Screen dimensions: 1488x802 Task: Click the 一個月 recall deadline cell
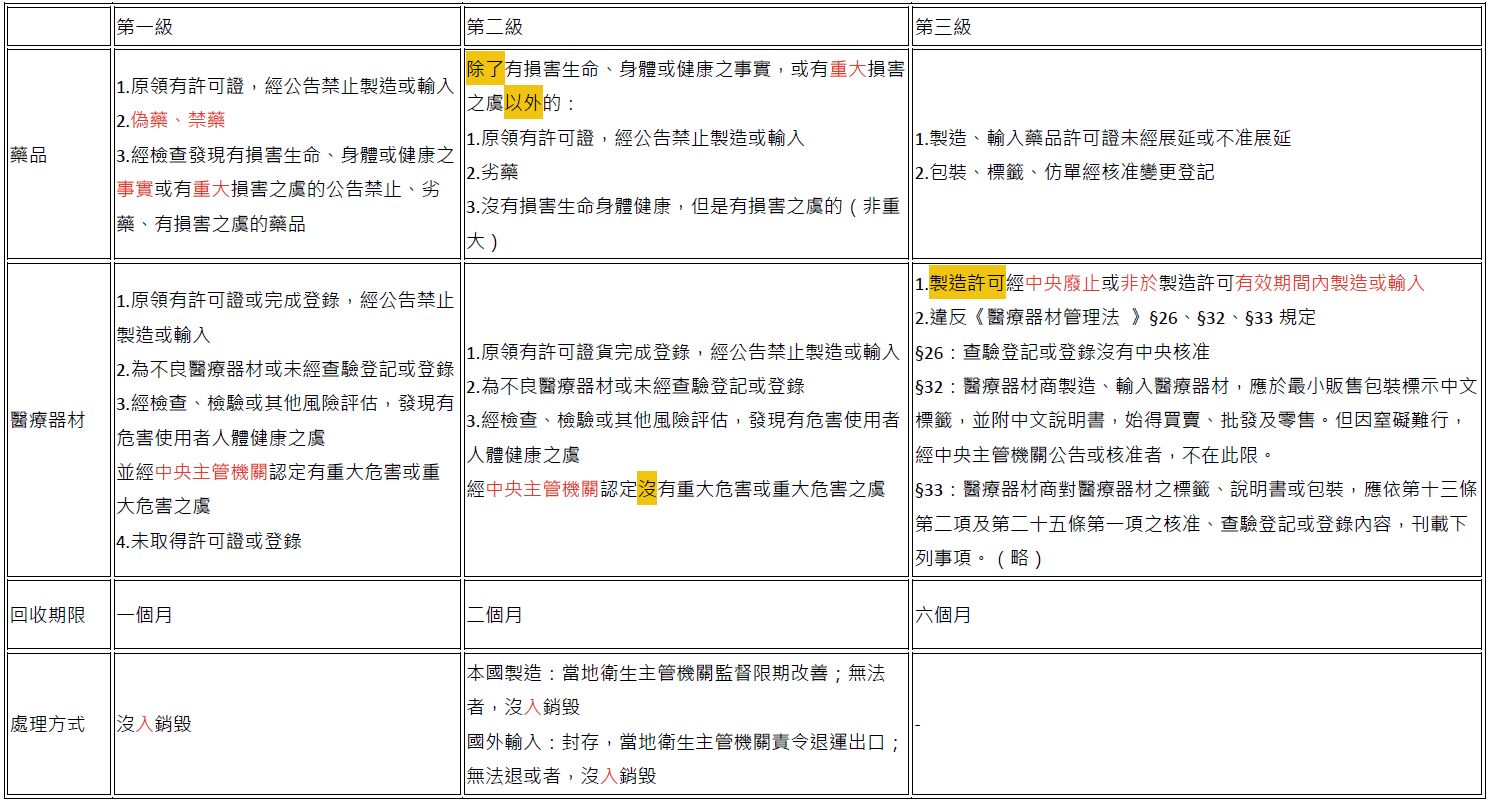145,615
